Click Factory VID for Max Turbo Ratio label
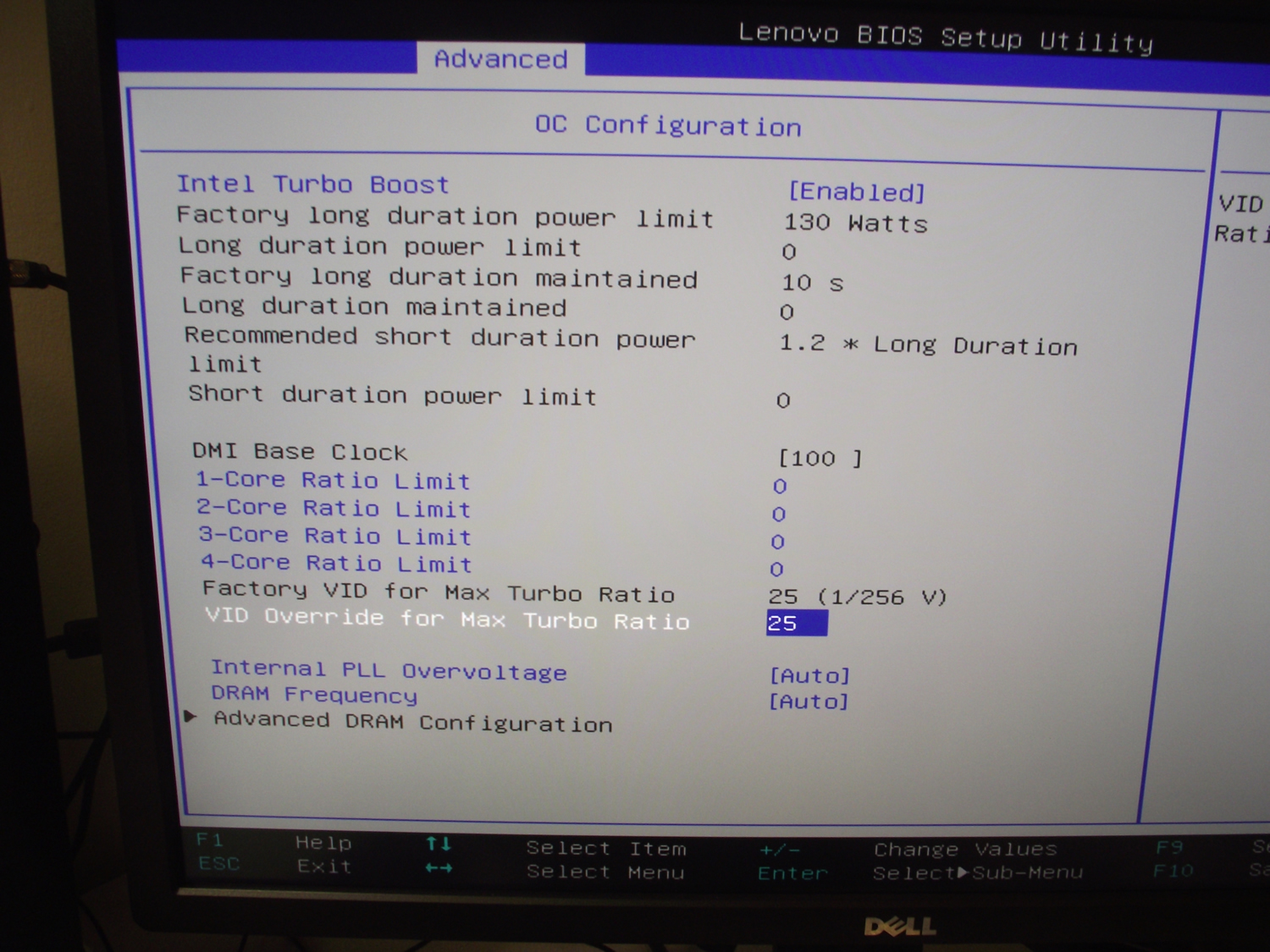Image resolution: width=1270 pixels, height=952 pixels. pos(439,591)
